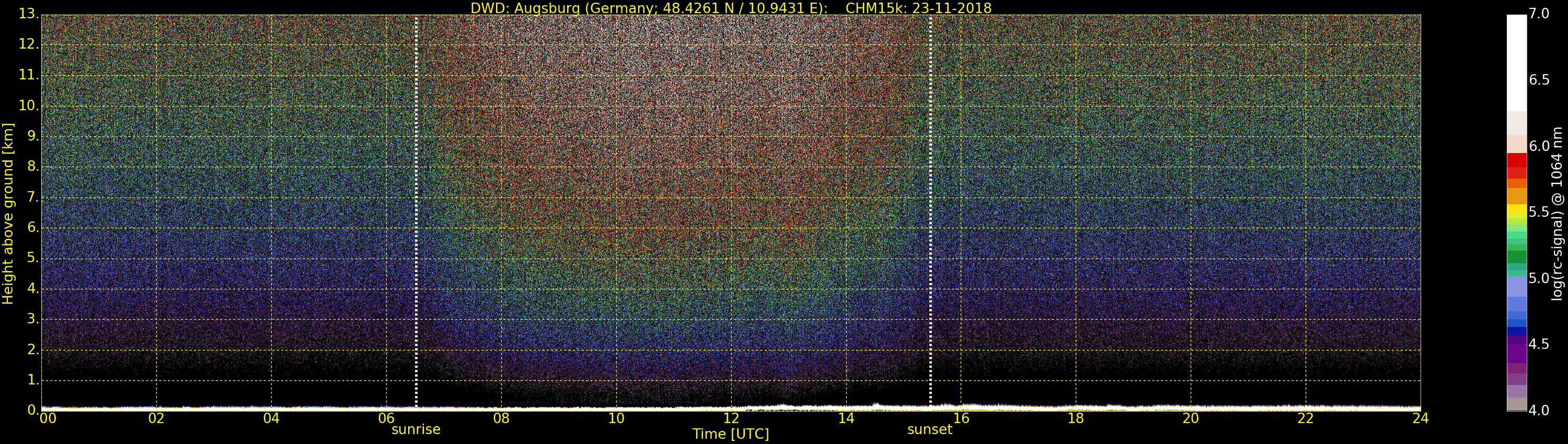Click the 7.0 value on the colorbar scale
The image size is (1568, 444).
(x=1539, y=14)
